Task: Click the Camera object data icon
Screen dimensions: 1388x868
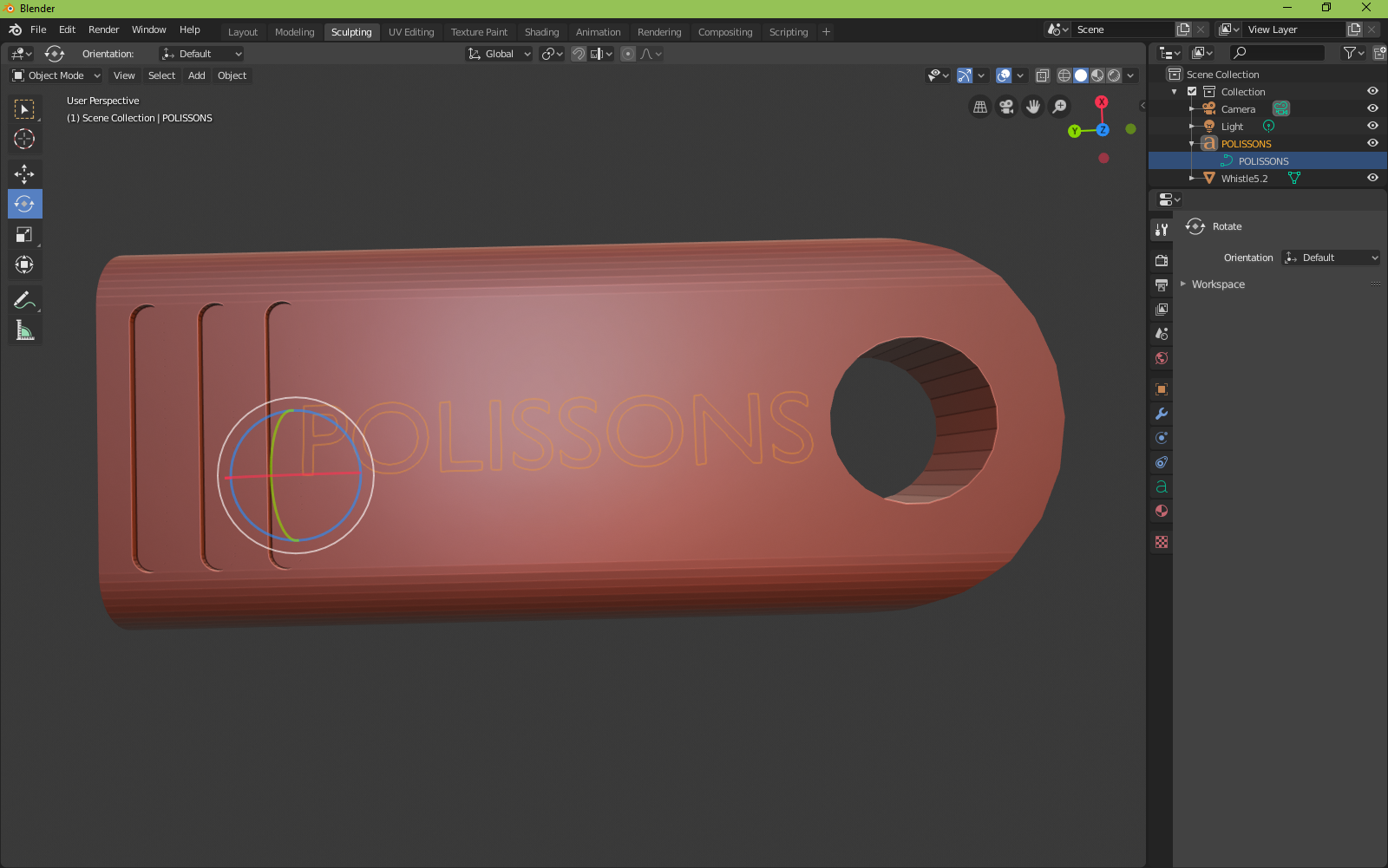Action: (1281, 108)
